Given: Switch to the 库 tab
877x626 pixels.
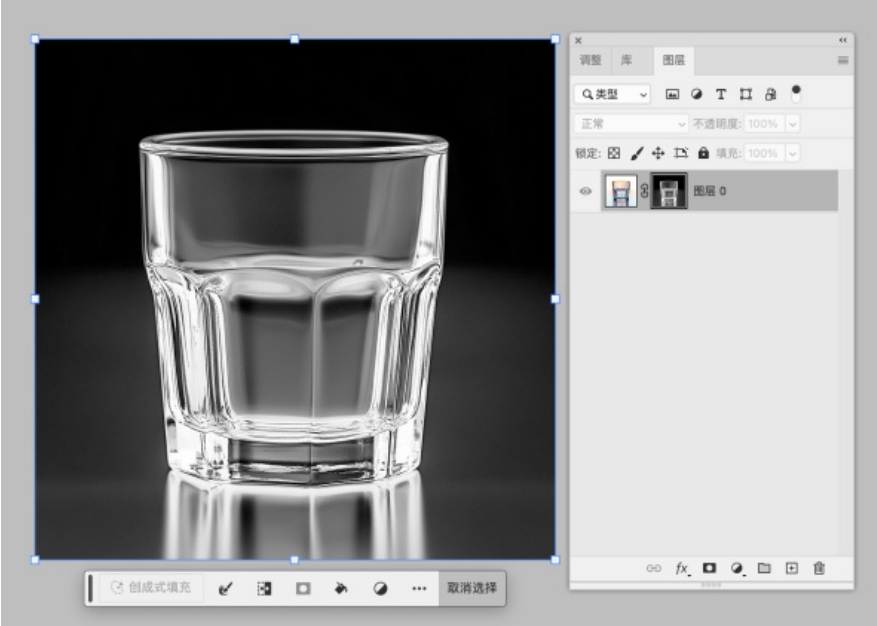Looking at the screenshot, I should point(626,61).
